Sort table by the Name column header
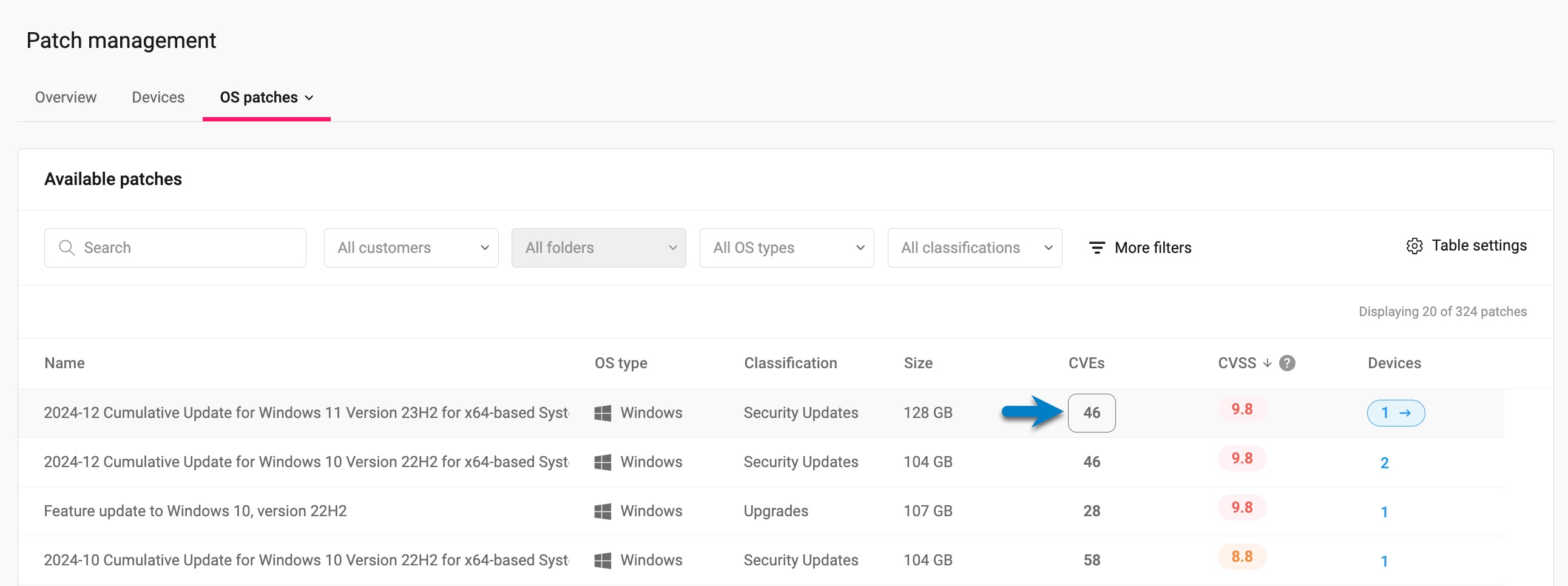 (64, 363)
